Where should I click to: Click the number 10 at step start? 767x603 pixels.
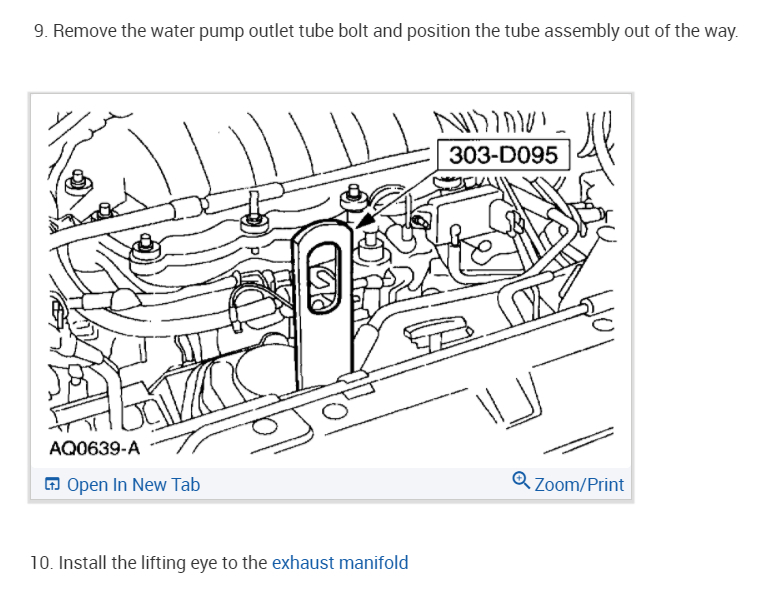point(41,562)
